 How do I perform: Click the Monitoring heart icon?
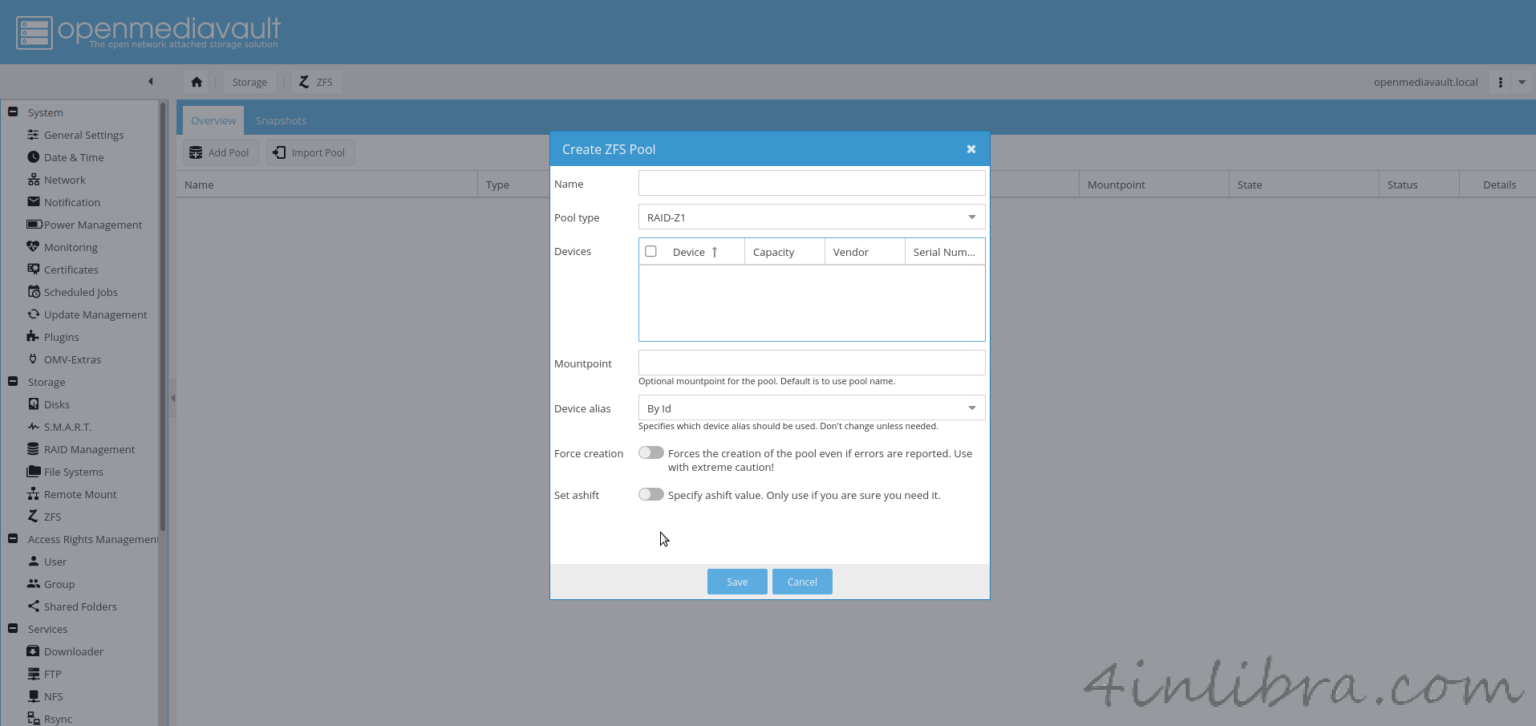pos(34,247)
